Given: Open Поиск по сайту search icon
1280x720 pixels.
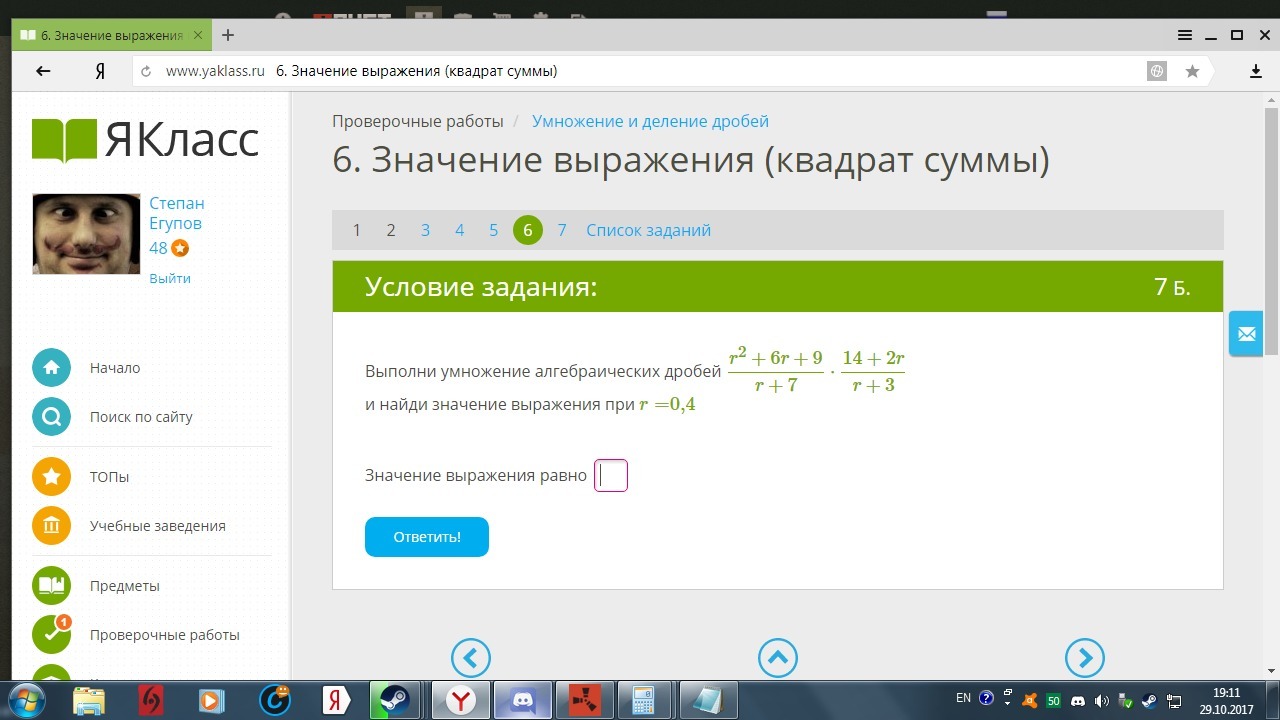Looking at the screenshot, I should [x=51, y=417].
